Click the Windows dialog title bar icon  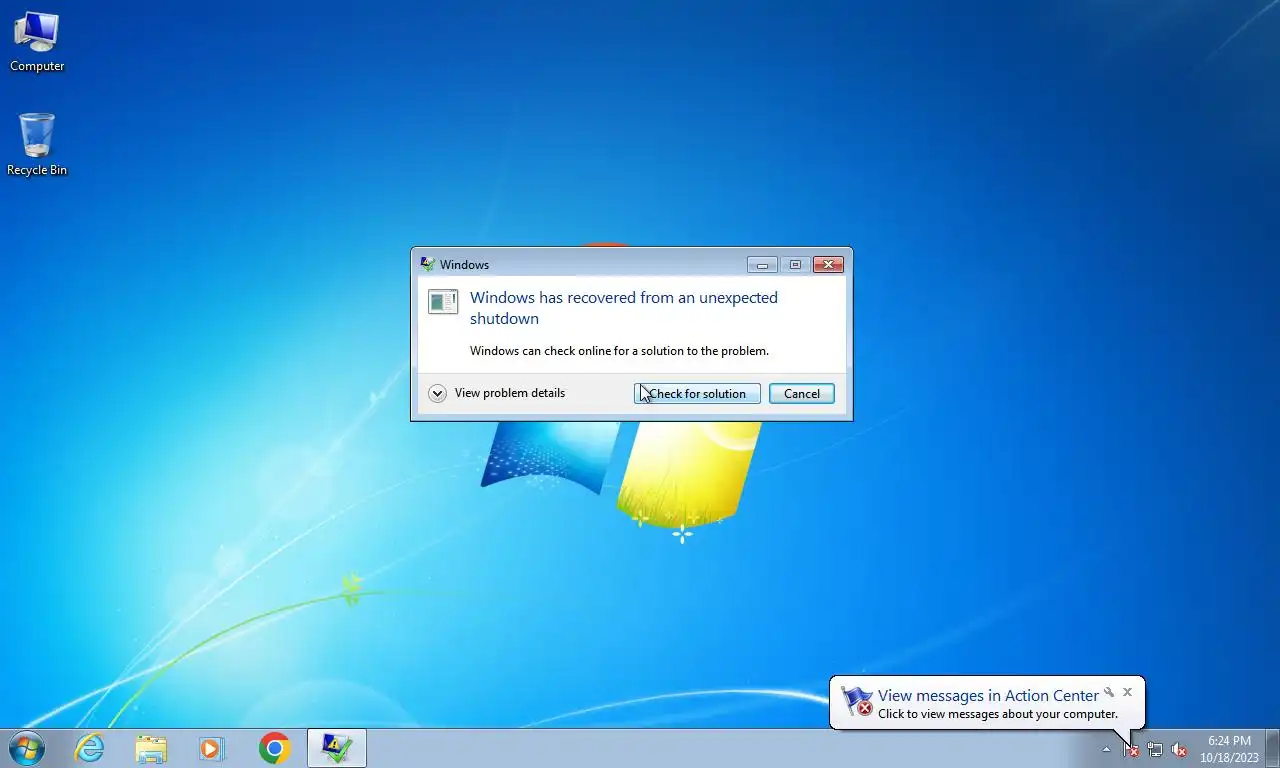click(x=428, y=265)
